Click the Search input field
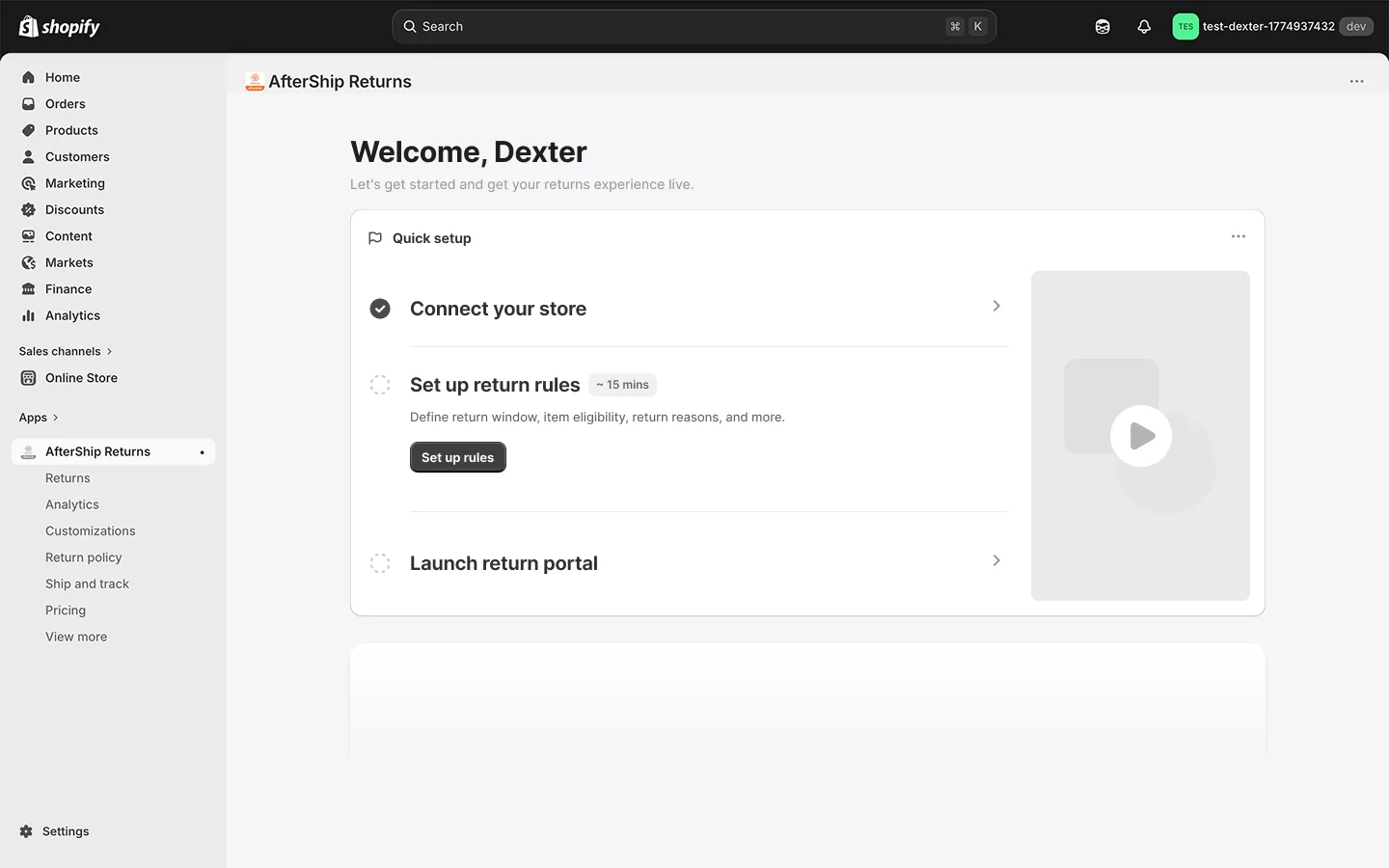The image size is (1389, 868). coord(694,27)
